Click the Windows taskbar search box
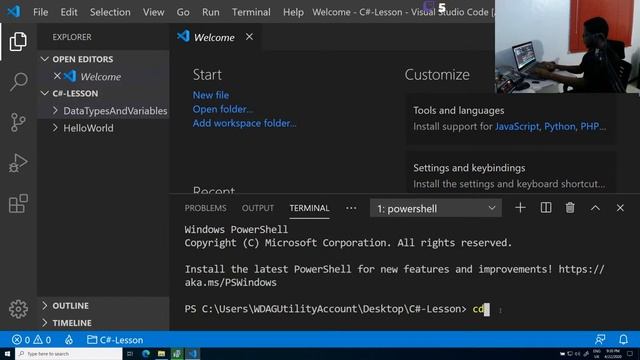Screen dimensions: 640x360 point(69,353)
